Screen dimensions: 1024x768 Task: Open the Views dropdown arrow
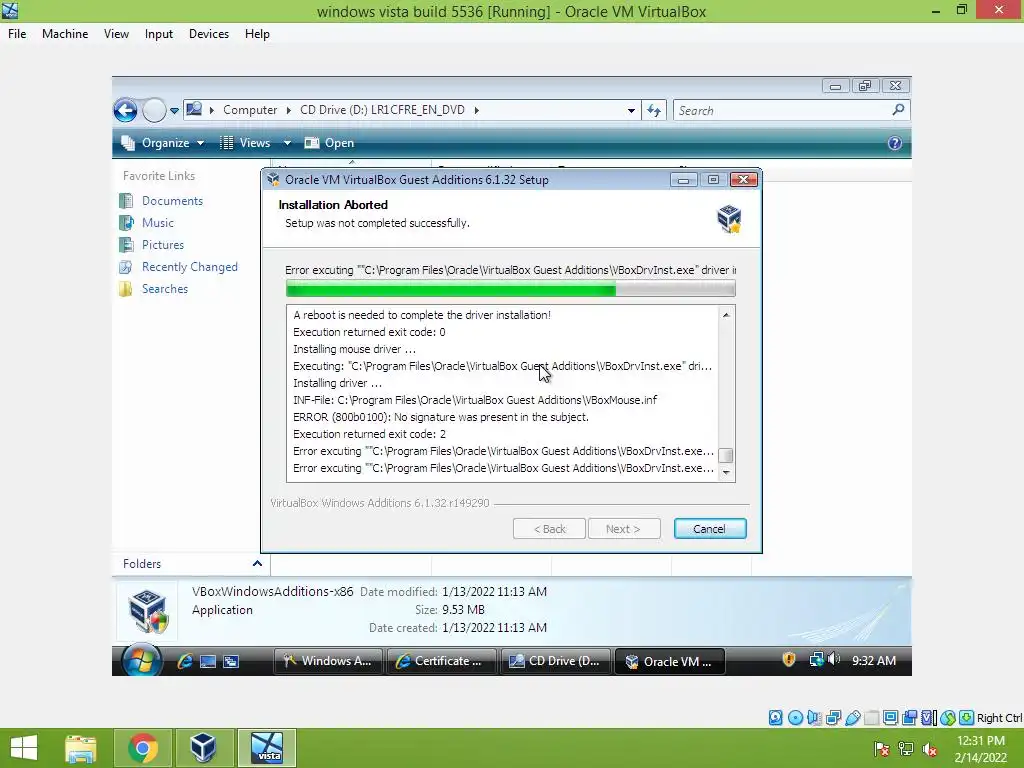point(287,143)
